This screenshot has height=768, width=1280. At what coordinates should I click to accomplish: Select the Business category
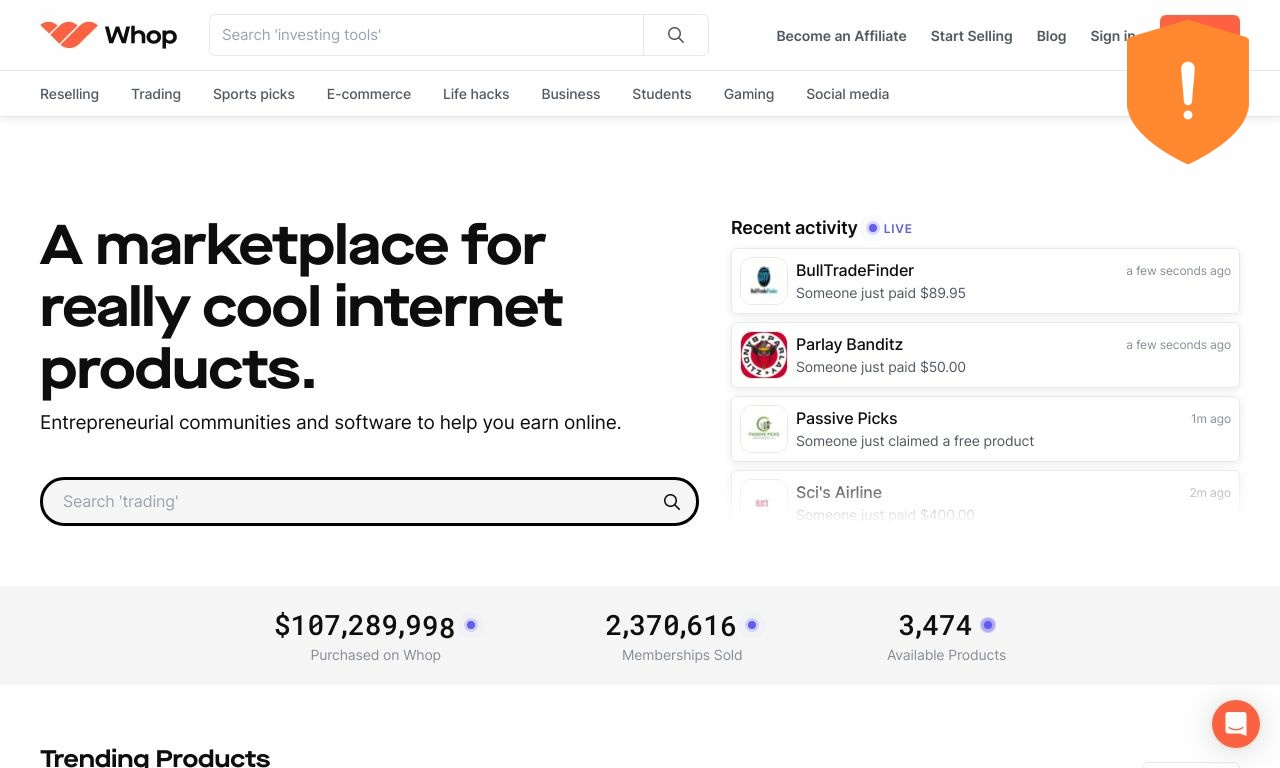[x=571, y=94]
